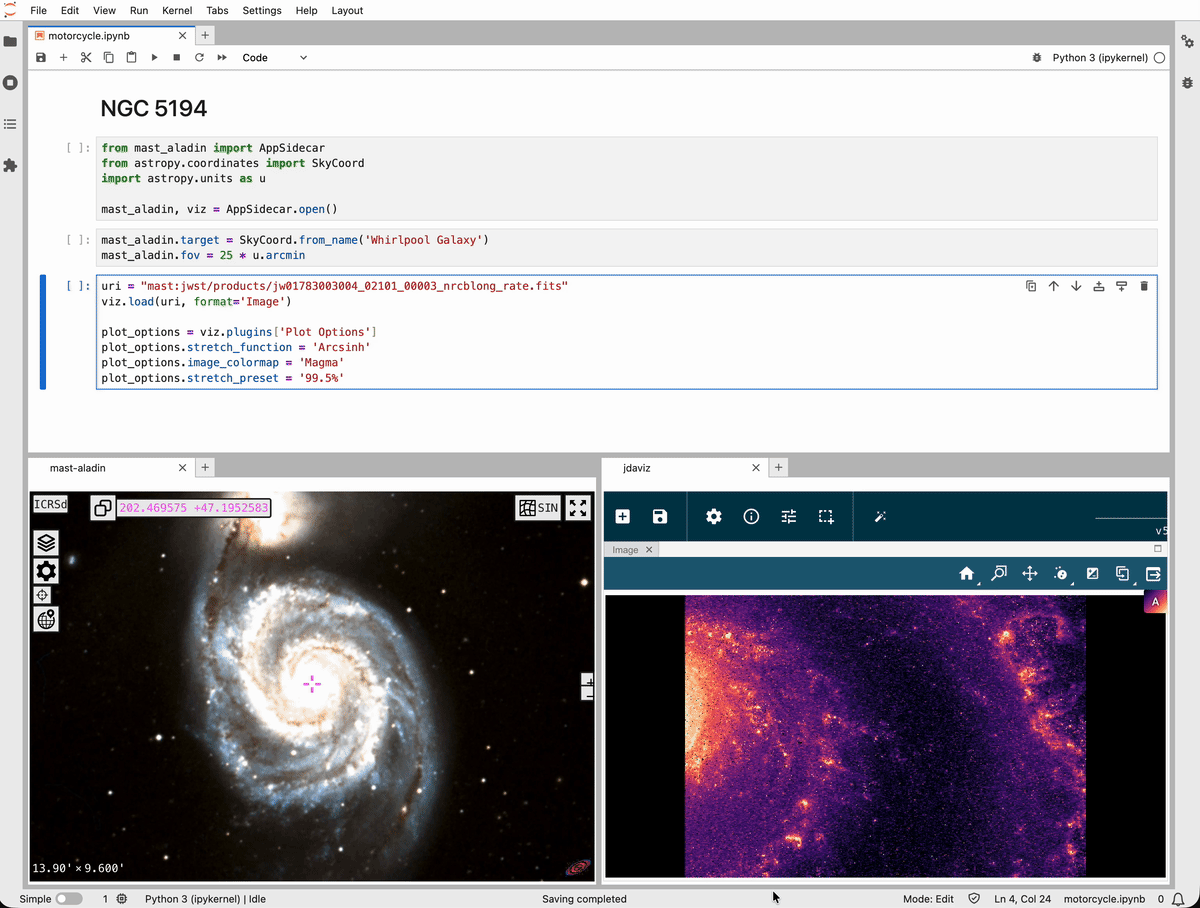Interrupt the kernel with the stop icon
Viewport: 1200px width, 908px height.
coord(177,58)
